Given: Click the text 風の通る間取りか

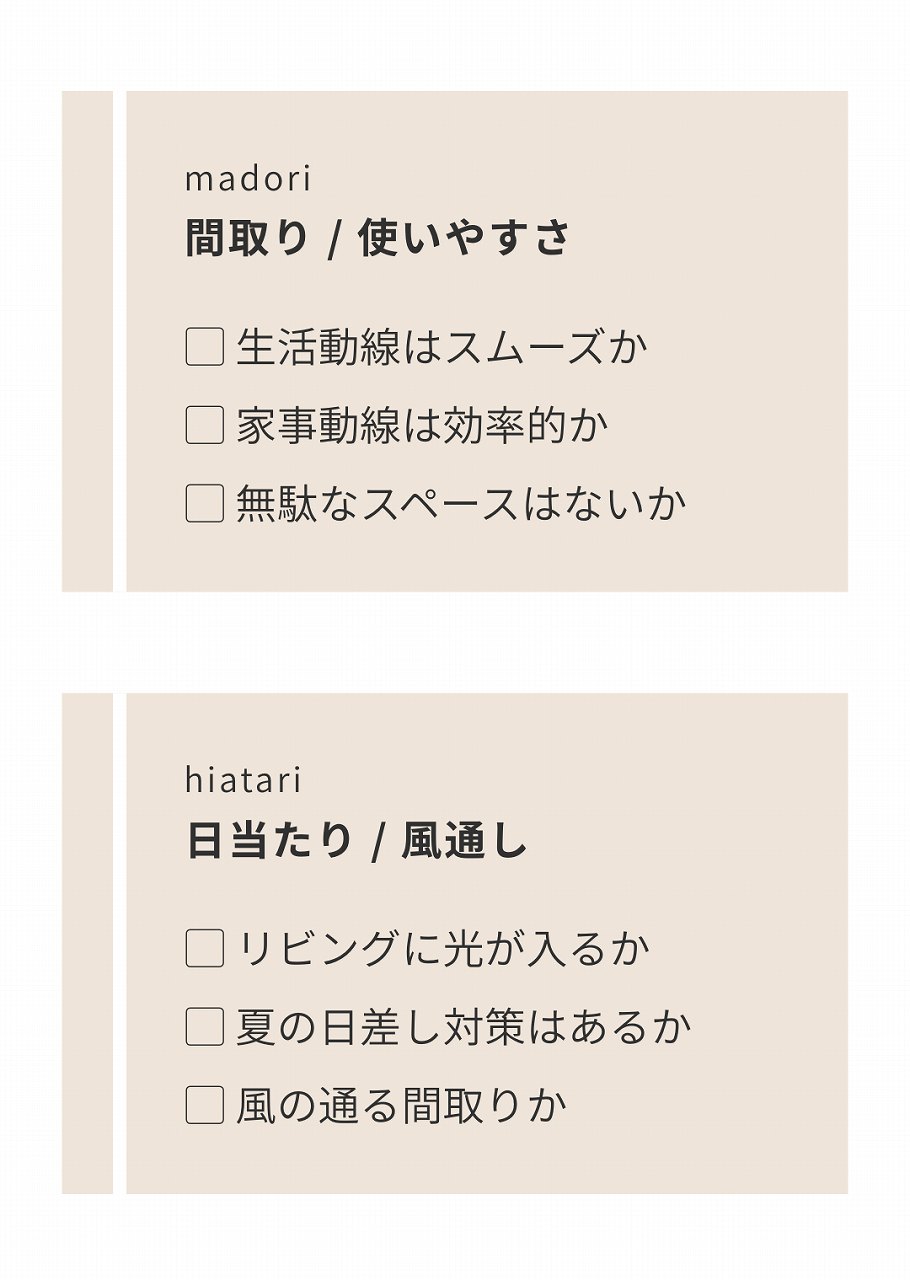Looking at the screenshot, I should 401,1106.
